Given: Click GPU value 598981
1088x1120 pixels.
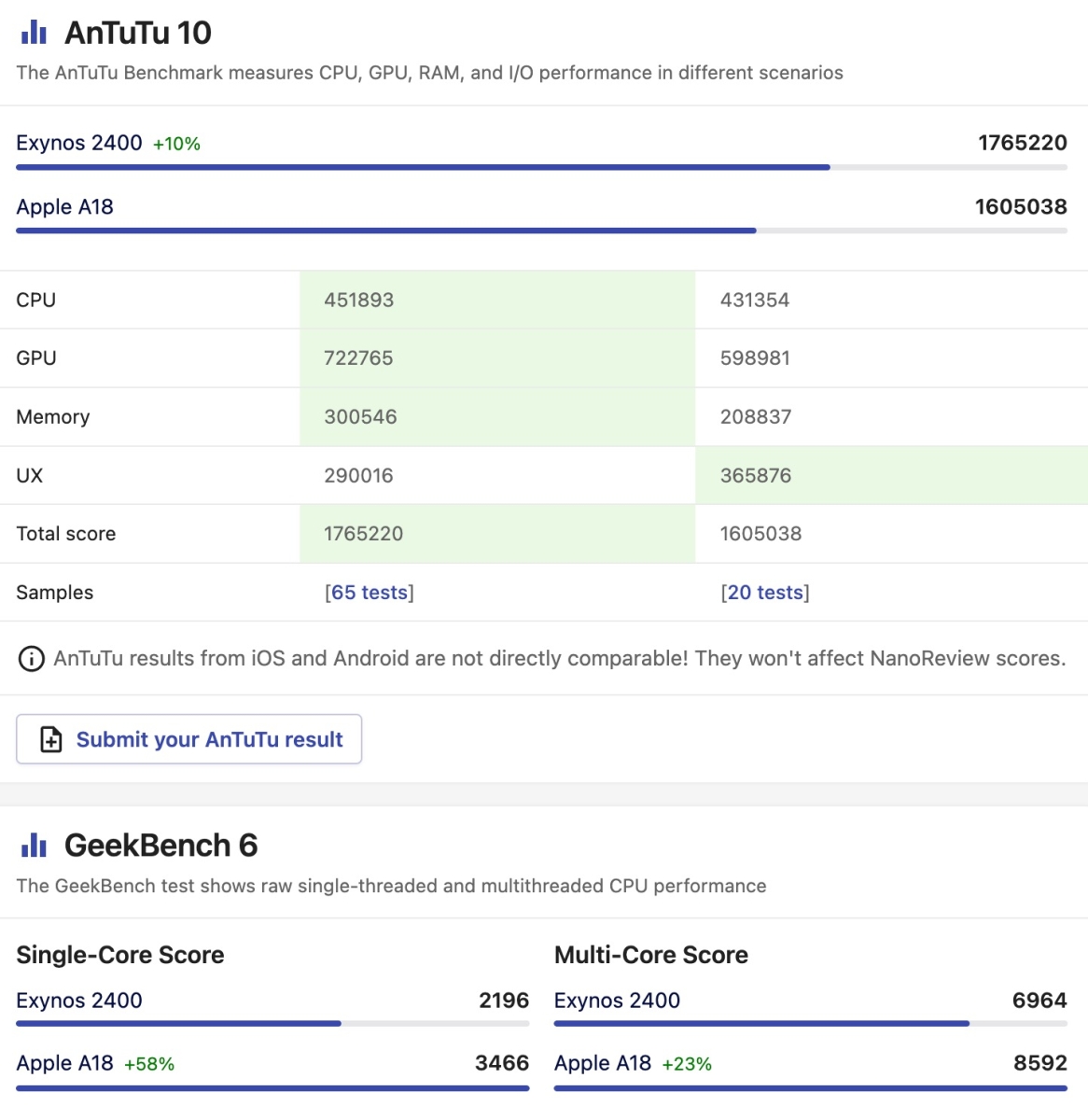Looking at the screenshot, I should 755,358.
